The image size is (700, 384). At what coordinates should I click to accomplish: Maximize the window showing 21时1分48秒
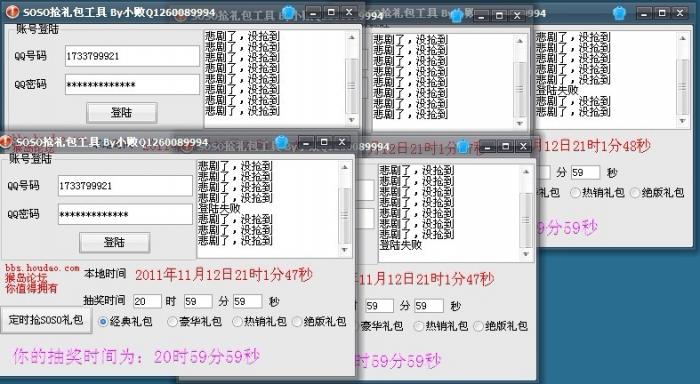[662, 13]
